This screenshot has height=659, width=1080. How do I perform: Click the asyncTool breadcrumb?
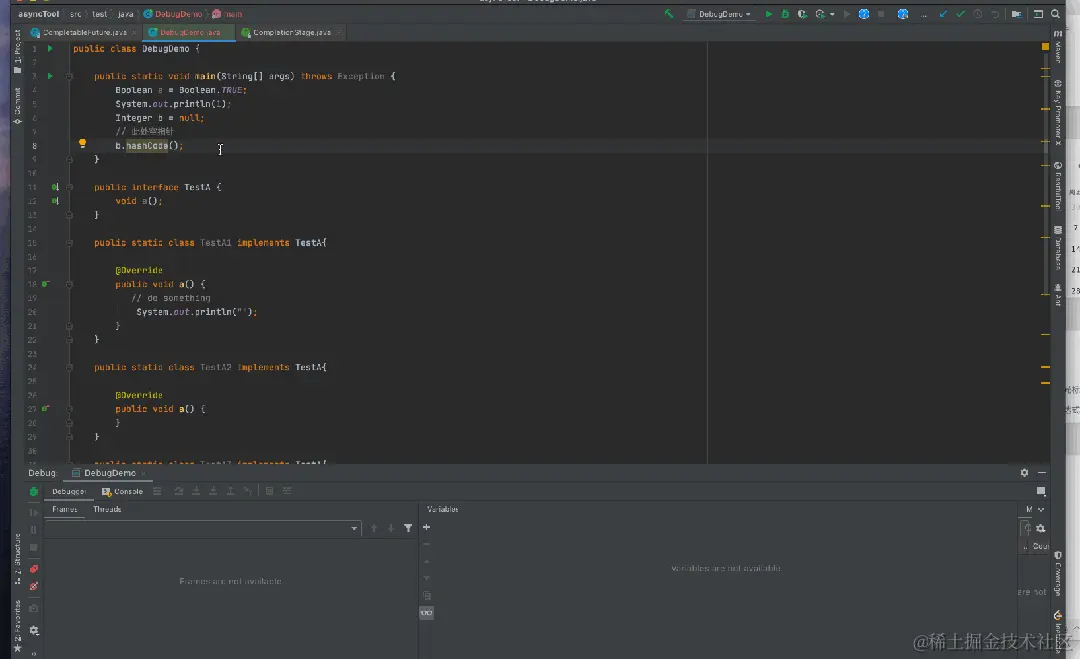tap(39, 14)
